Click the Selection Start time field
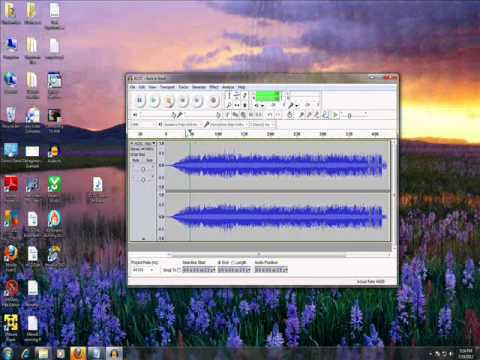 199,270
